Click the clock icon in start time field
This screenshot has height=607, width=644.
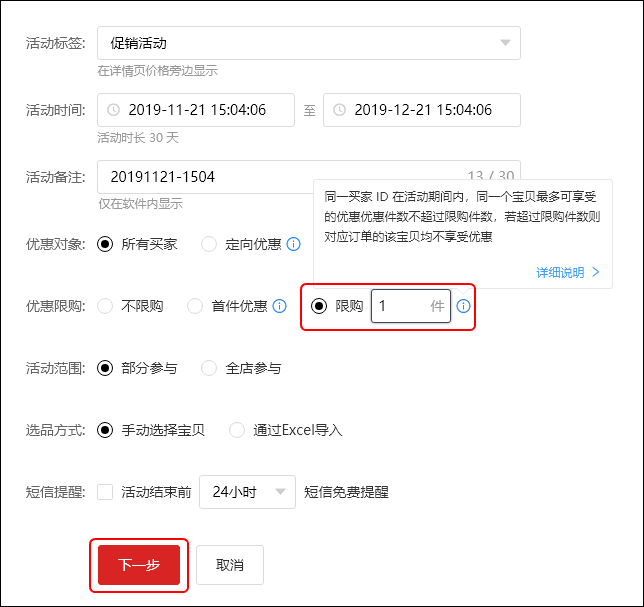(113, 110)
